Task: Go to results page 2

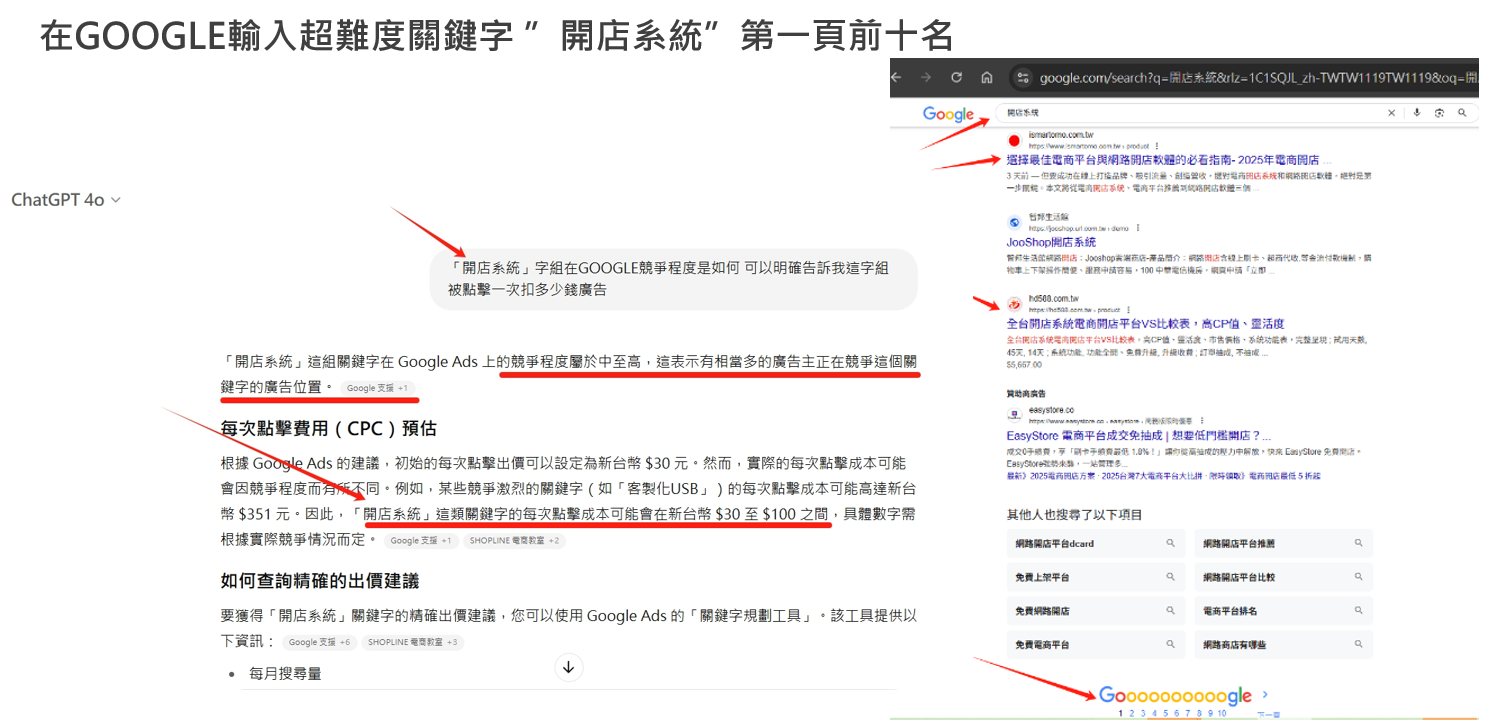Action: [1131, 713]
